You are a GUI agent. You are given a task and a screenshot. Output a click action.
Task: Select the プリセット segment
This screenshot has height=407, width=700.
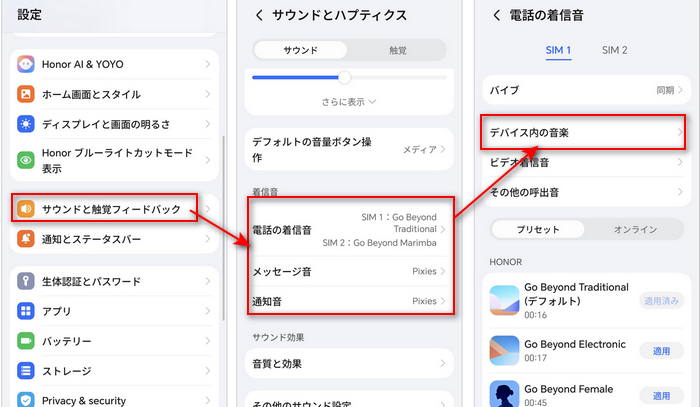[538, 229]
